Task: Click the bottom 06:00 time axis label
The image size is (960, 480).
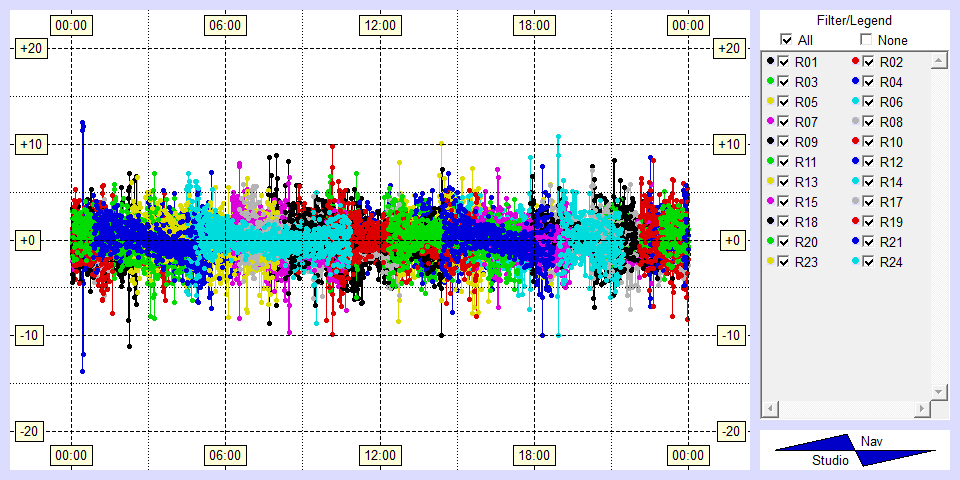Action: coord(224,455)
